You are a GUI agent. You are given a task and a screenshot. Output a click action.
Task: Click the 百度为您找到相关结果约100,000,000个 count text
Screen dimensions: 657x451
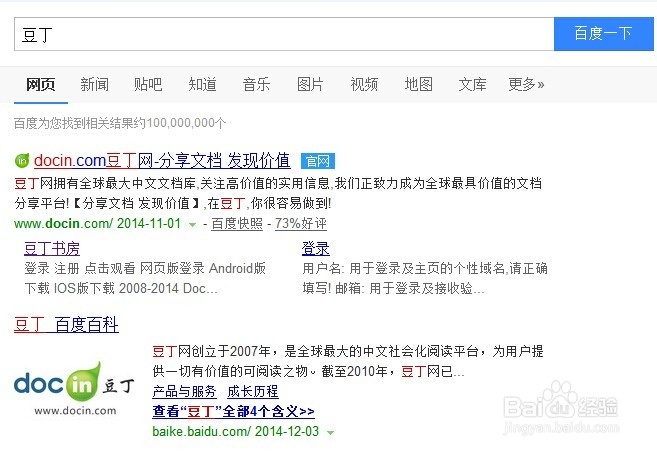120,123
